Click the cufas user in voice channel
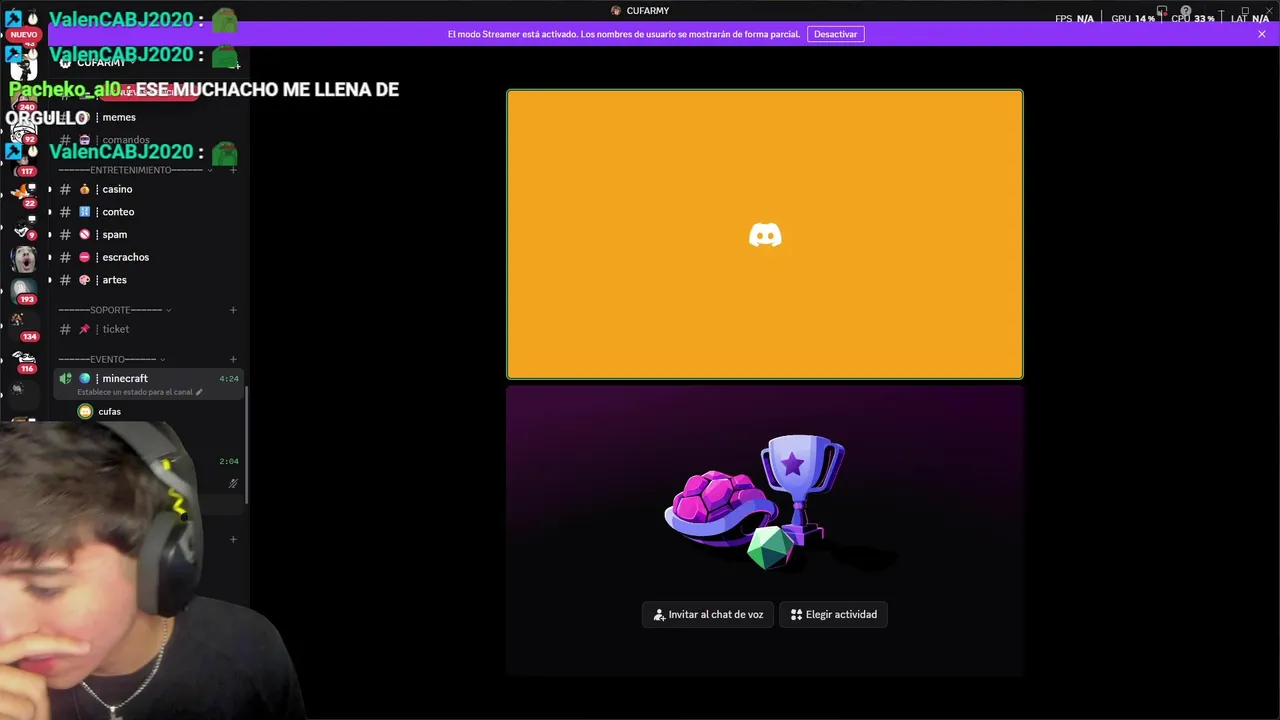 (x=109, y=411)
